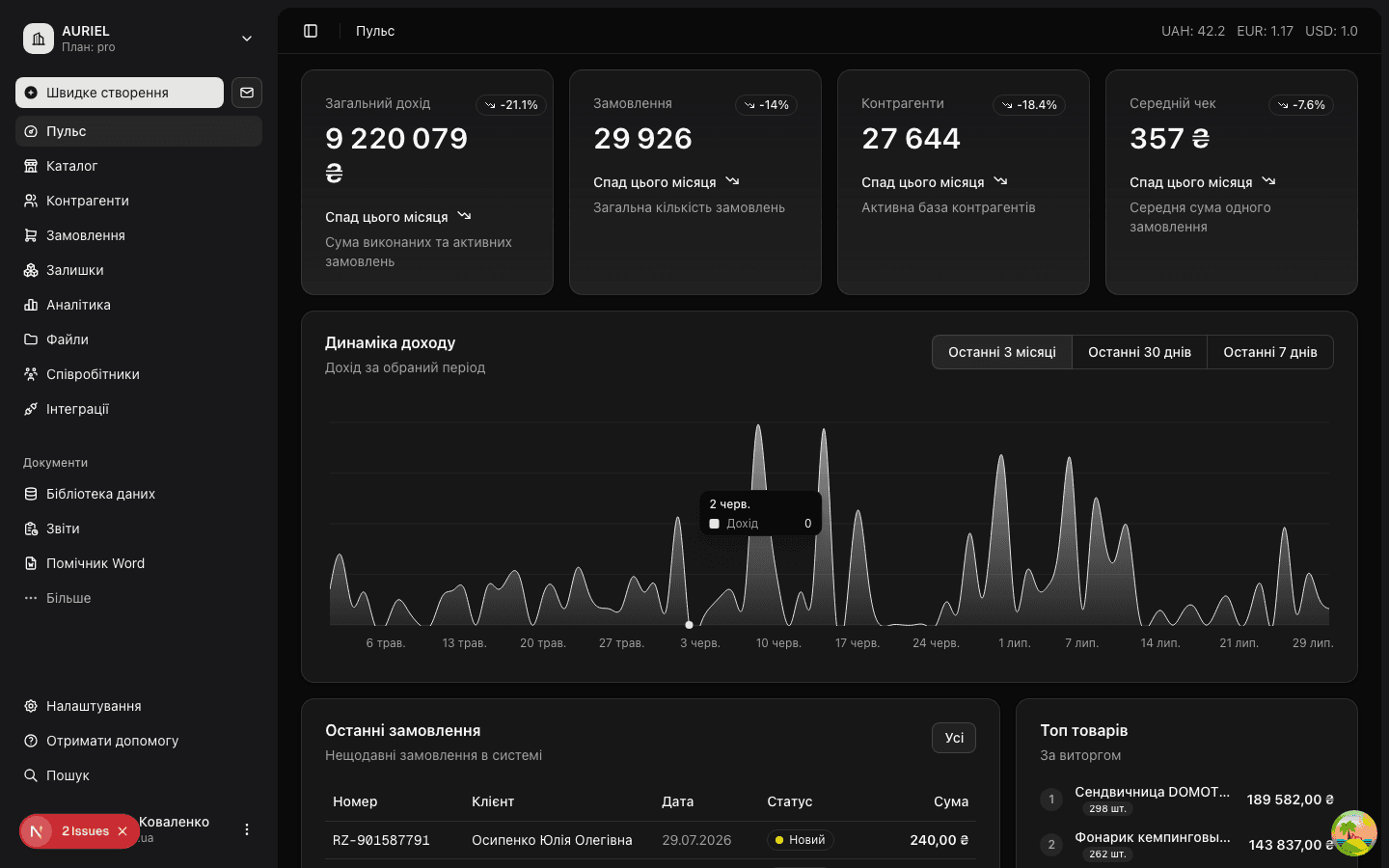The width and height of the screenshot is (1389, 868).
Task: Open Бібліотека даних database icon
Action: coord(31,494)
